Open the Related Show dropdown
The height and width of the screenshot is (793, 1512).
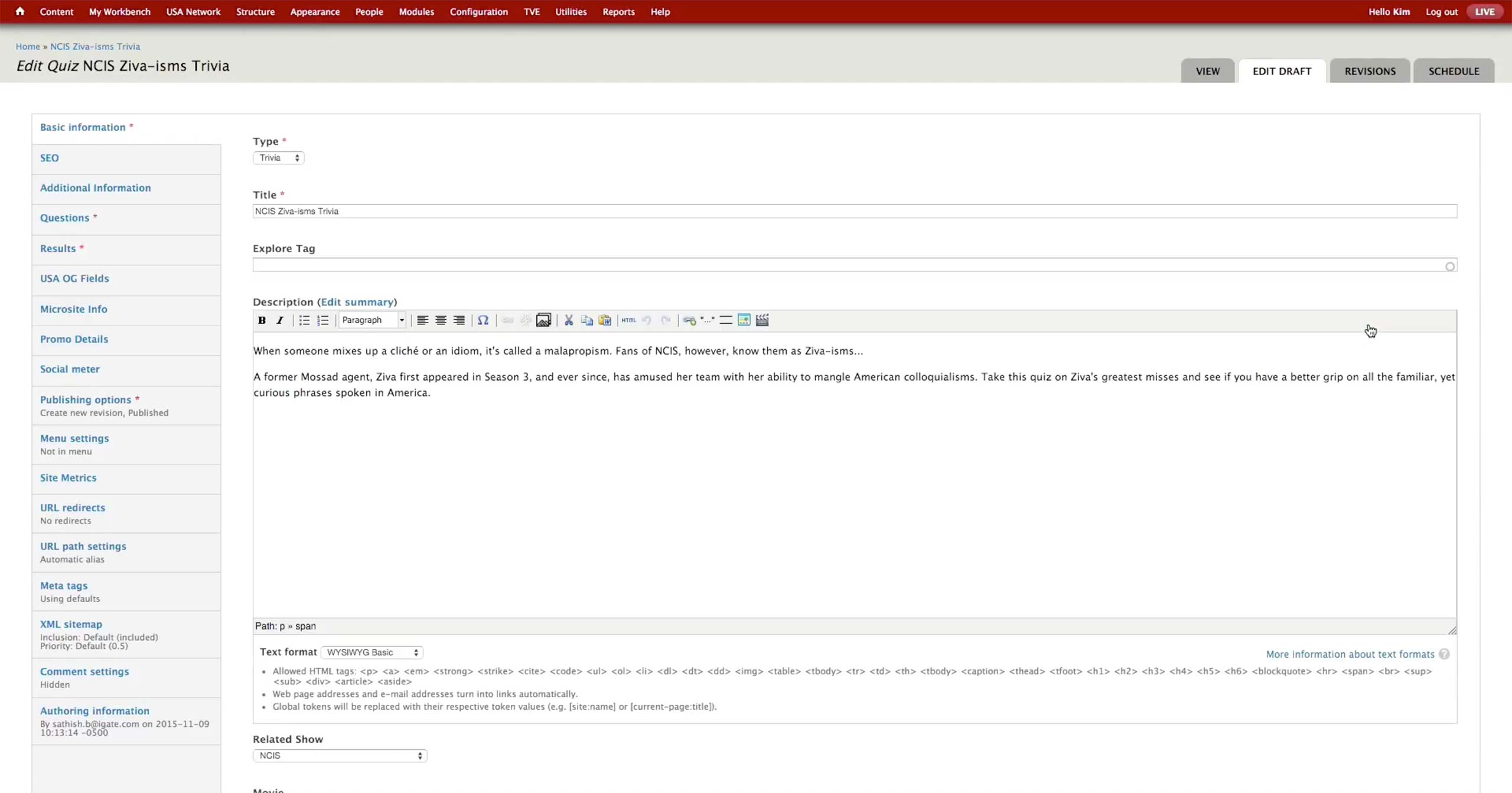click(340, 756)
